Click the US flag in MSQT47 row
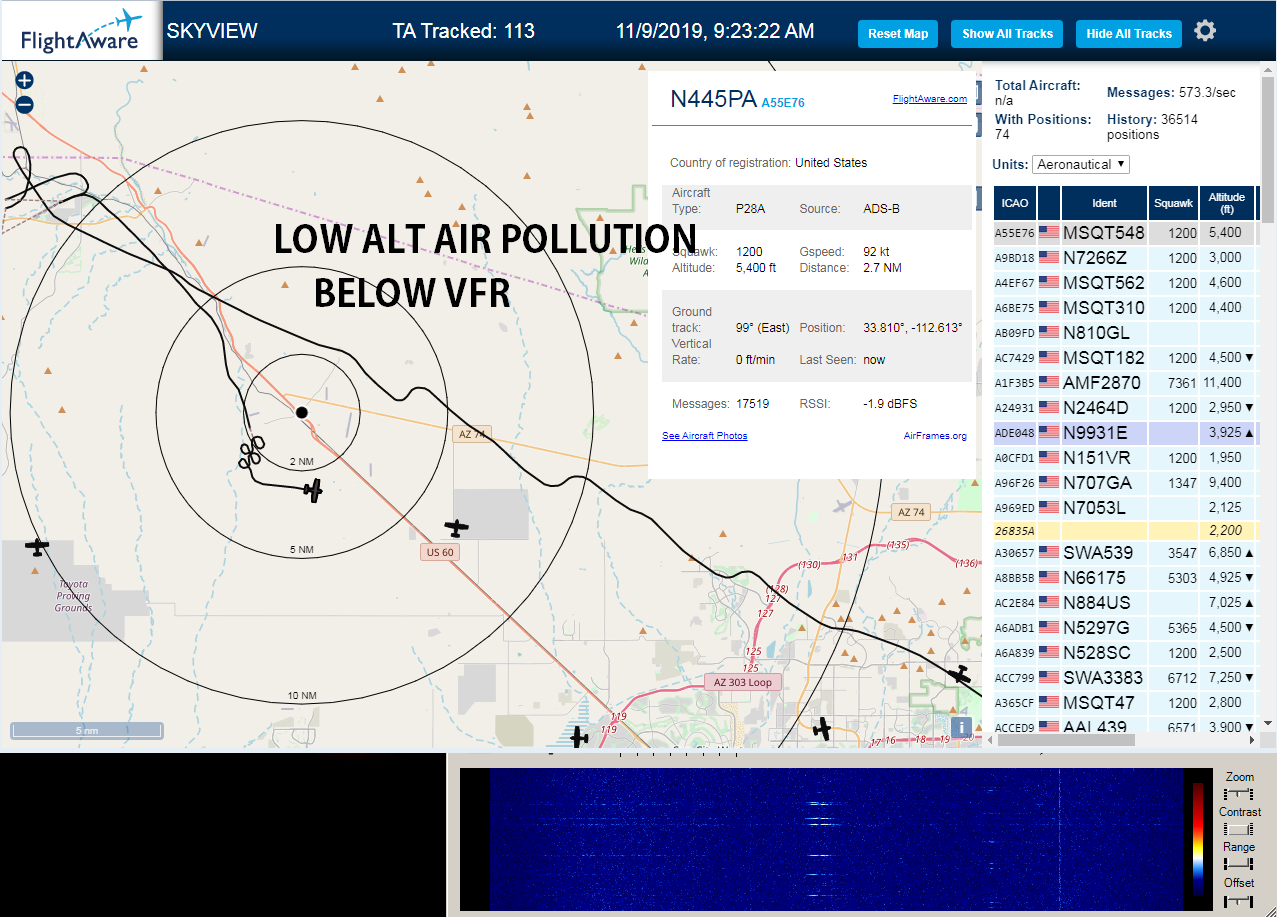 [1049, 703]
